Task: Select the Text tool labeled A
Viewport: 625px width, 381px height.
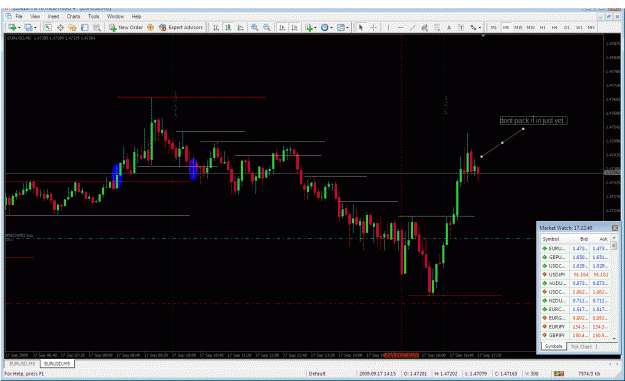Action: (x=449, y=27)
